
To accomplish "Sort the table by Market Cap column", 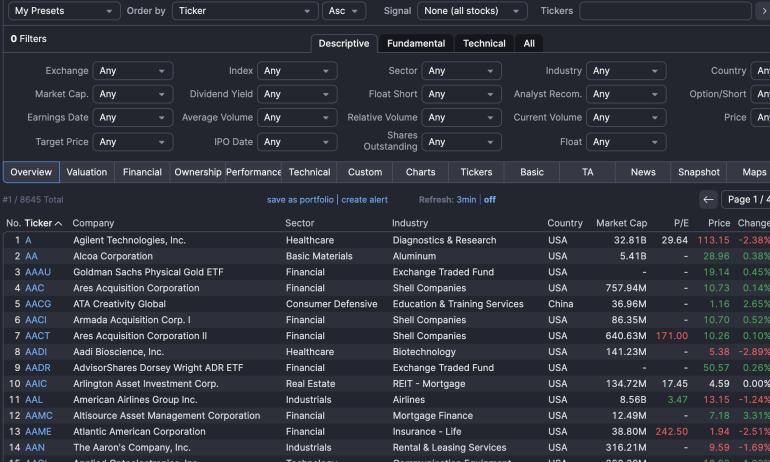I will 621,223.
